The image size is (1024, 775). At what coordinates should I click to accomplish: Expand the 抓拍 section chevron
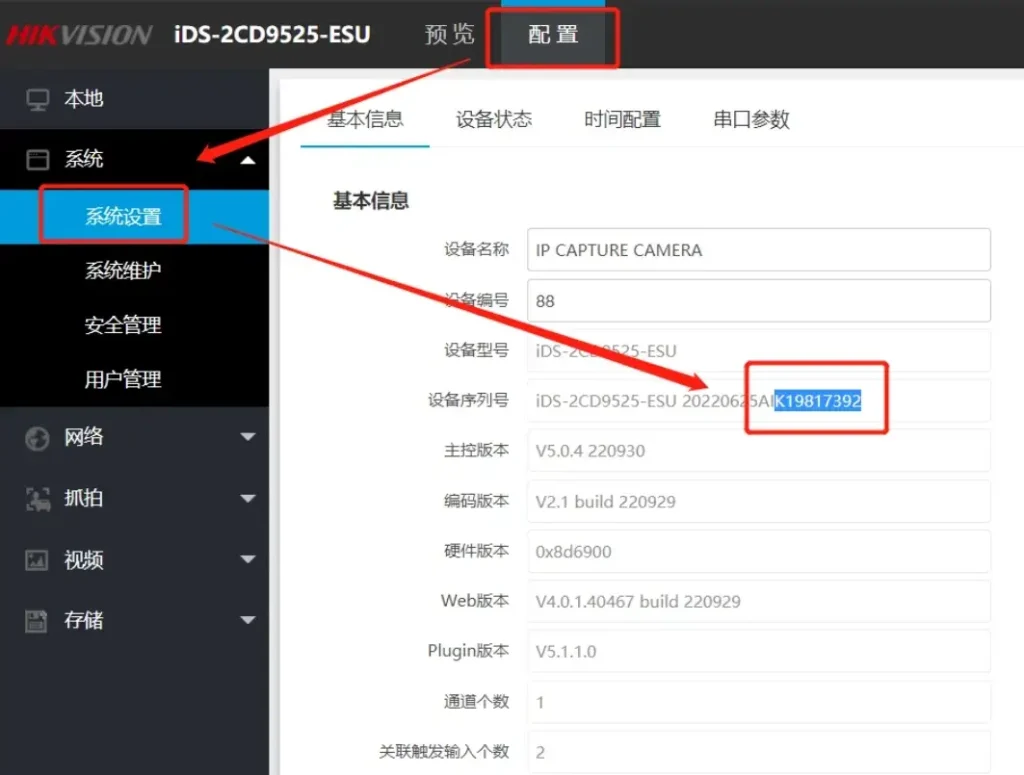coord(248,499)
